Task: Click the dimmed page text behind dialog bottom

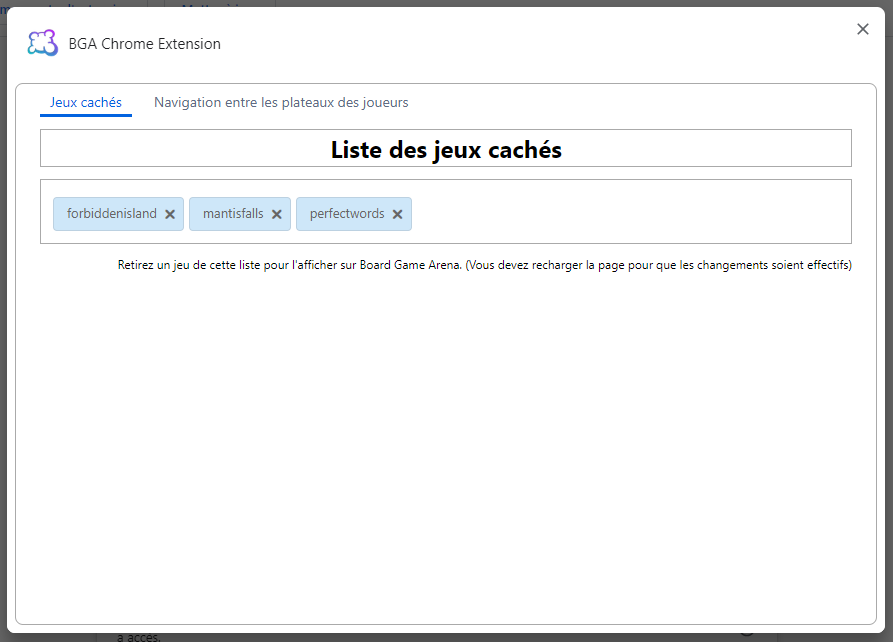Action: 138,636
